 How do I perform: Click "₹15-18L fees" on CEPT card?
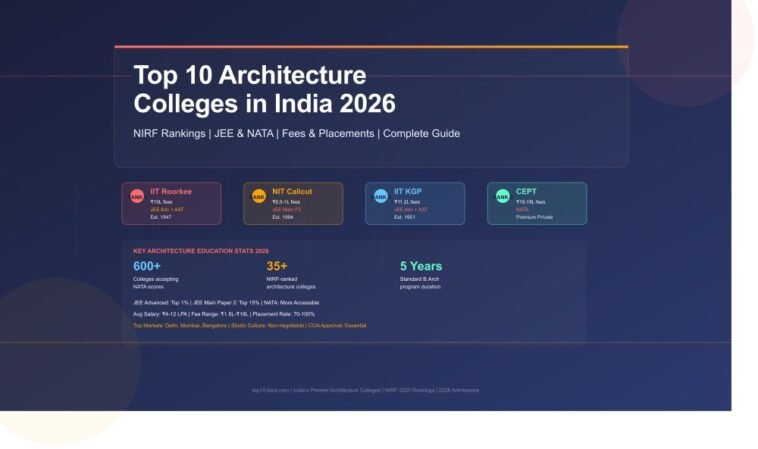pyautogui.click(x=530, y=202)
